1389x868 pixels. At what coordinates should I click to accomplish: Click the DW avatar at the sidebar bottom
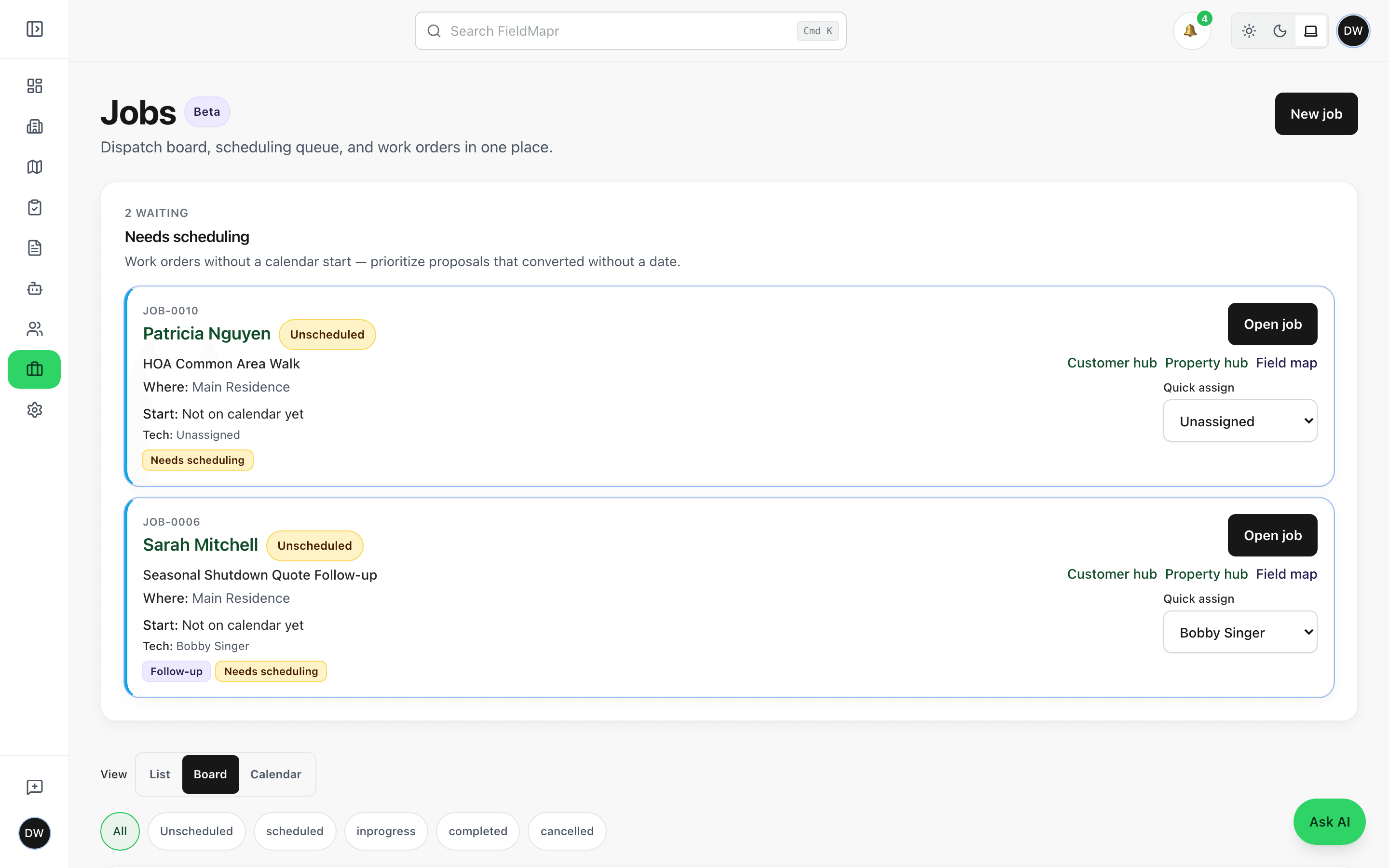coord(34,833)
